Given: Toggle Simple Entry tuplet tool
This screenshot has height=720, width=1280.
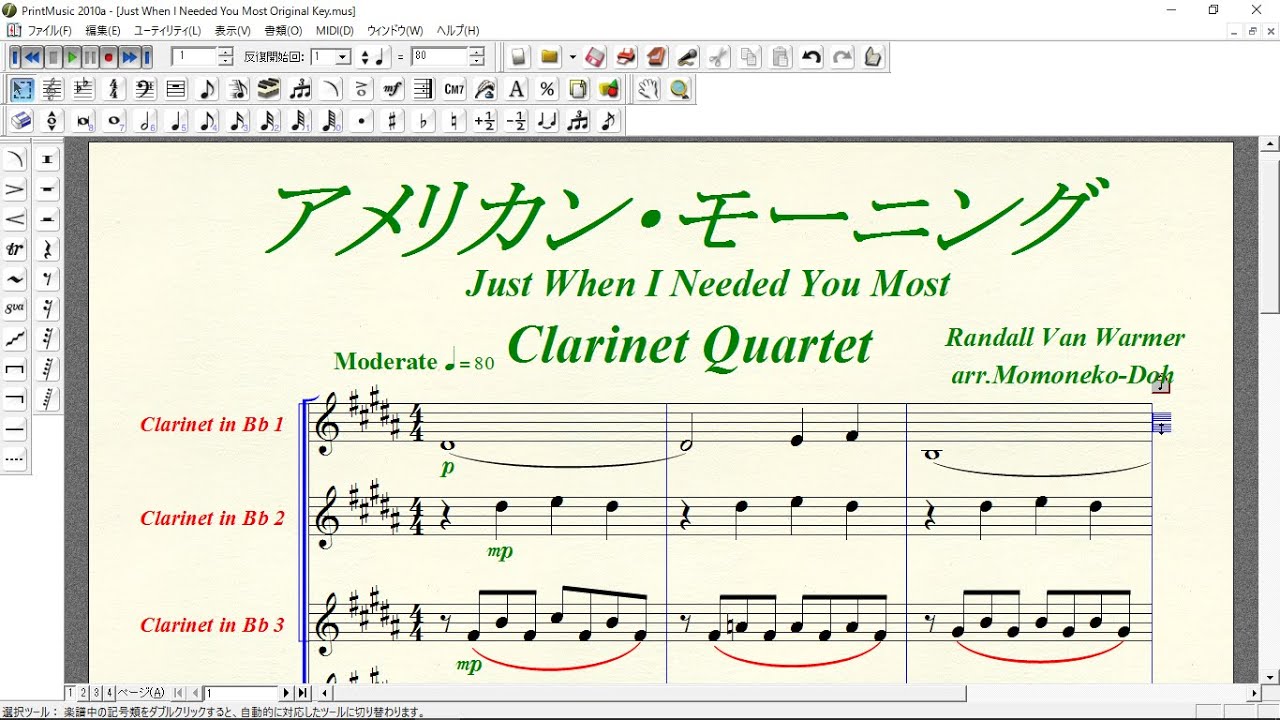Looking at the screenshot, I should click(x=579, y=121).
